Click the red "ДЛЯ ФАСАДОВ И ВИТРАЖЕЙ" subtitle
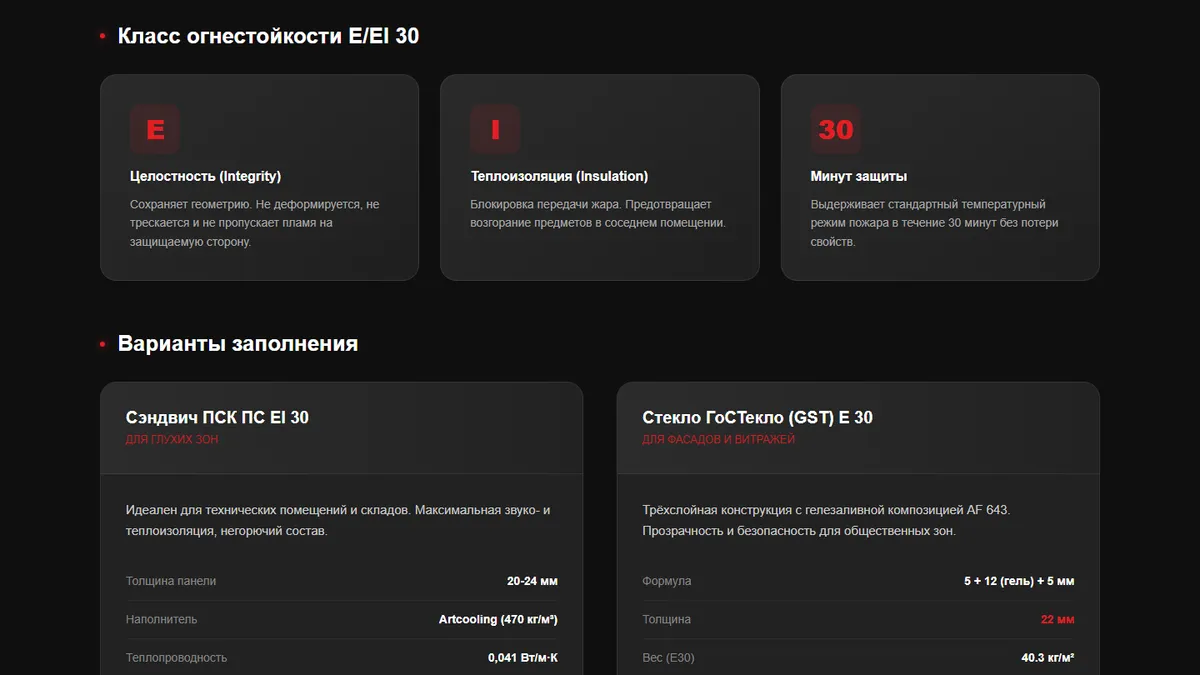 click(719, 440)
